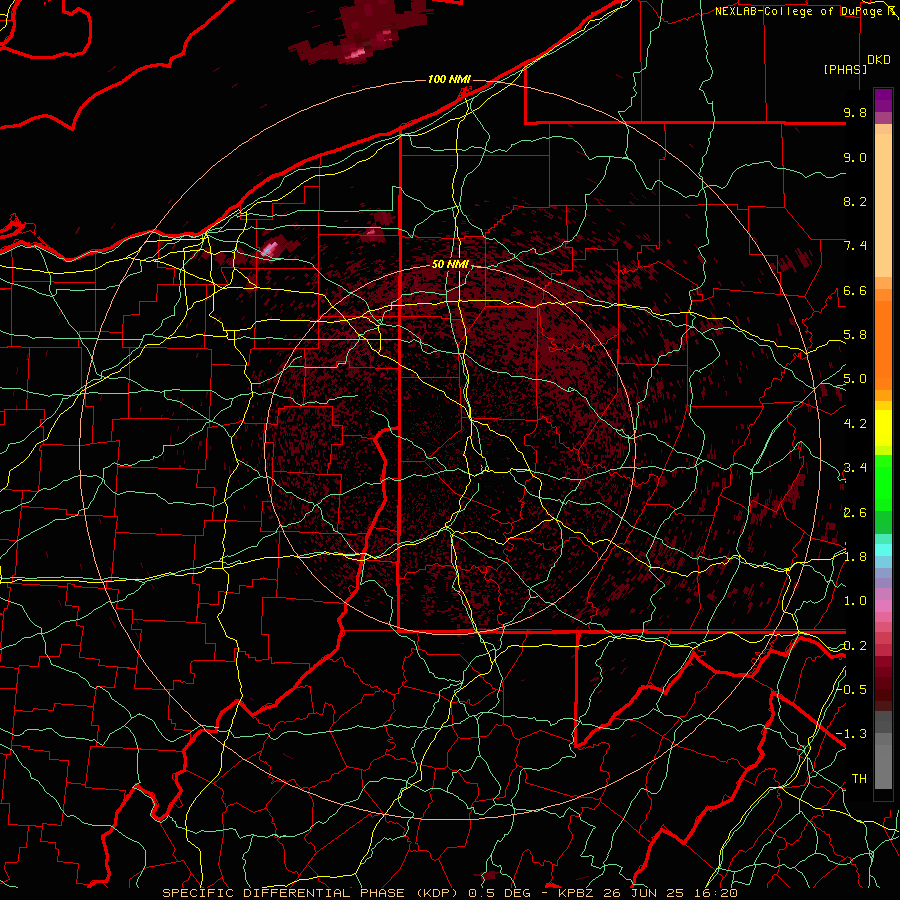Click the 8.2 legend value

coord(855,201)
